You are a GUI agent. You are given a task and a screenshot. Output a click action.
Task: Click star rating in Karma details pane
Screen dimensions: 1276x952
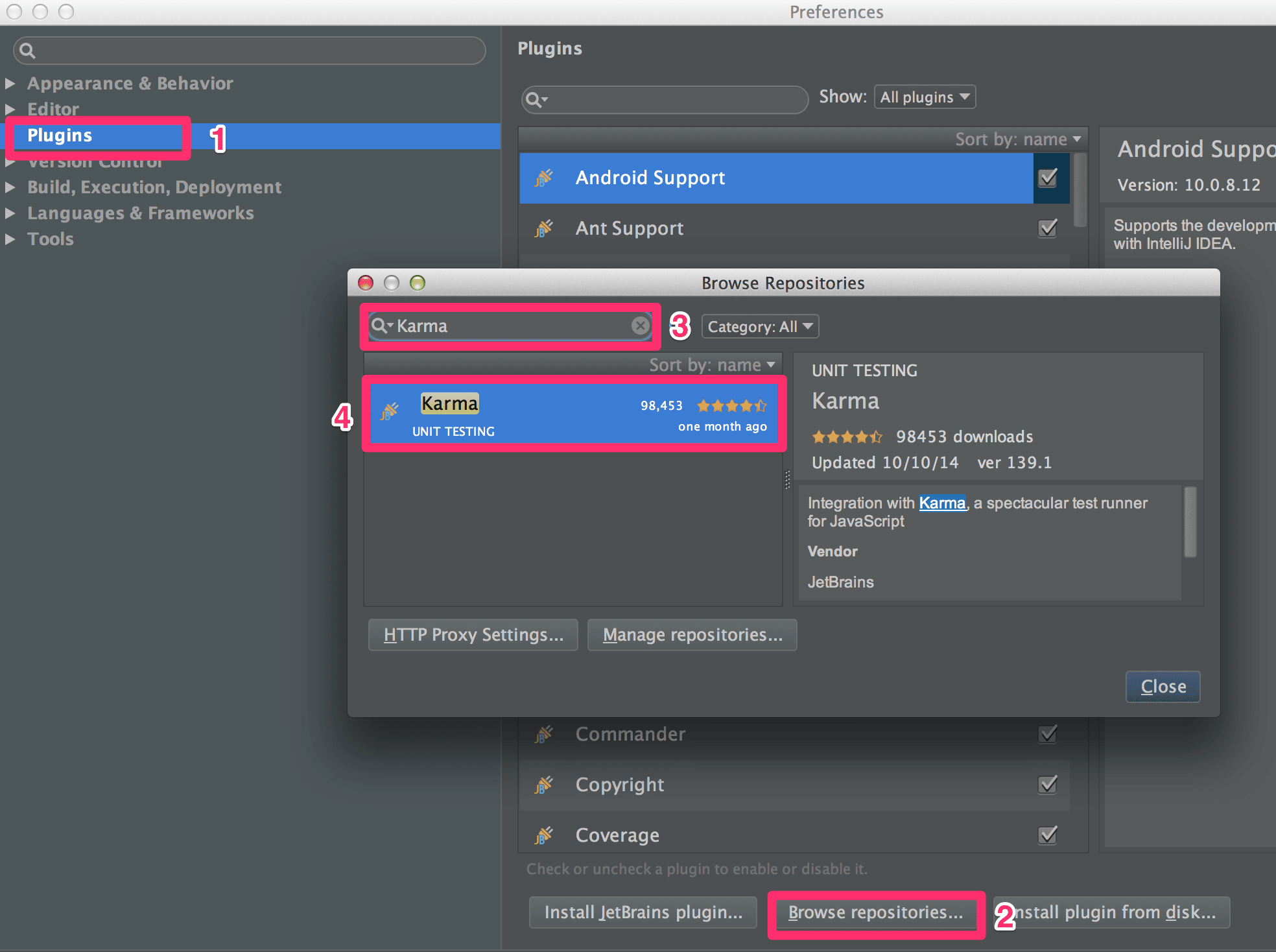[x=847, y=437]
